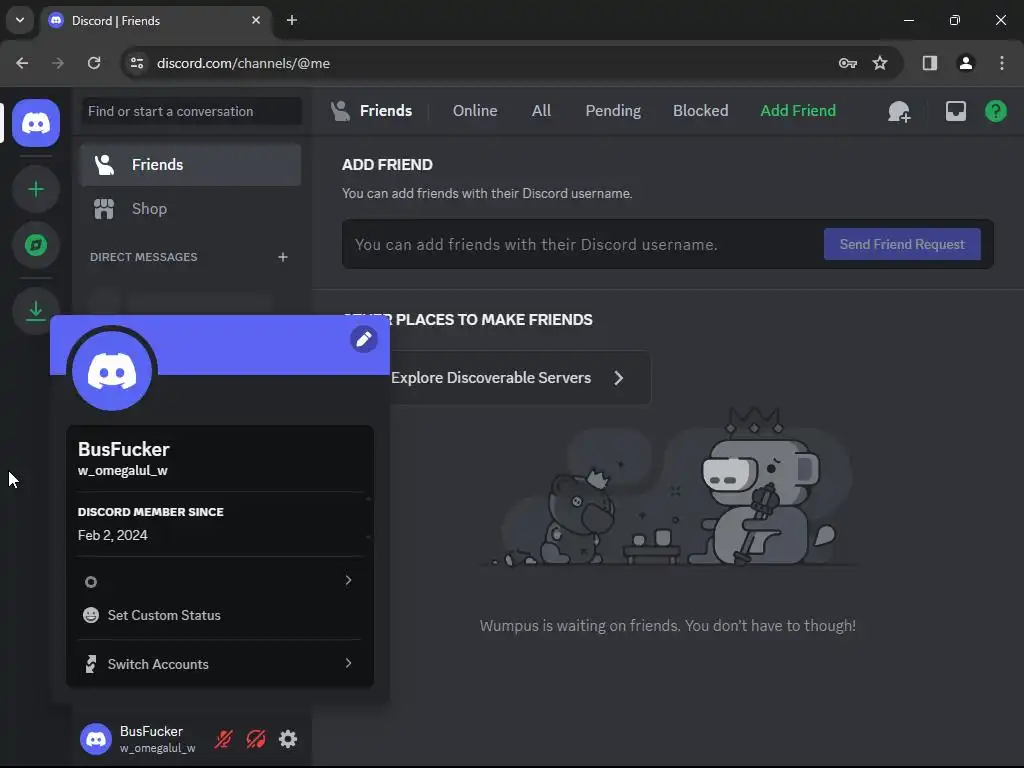This screenshot has height=768, width=1024.
Task: Open the tab search dropdown arrow
Action: tap(20, 20)
